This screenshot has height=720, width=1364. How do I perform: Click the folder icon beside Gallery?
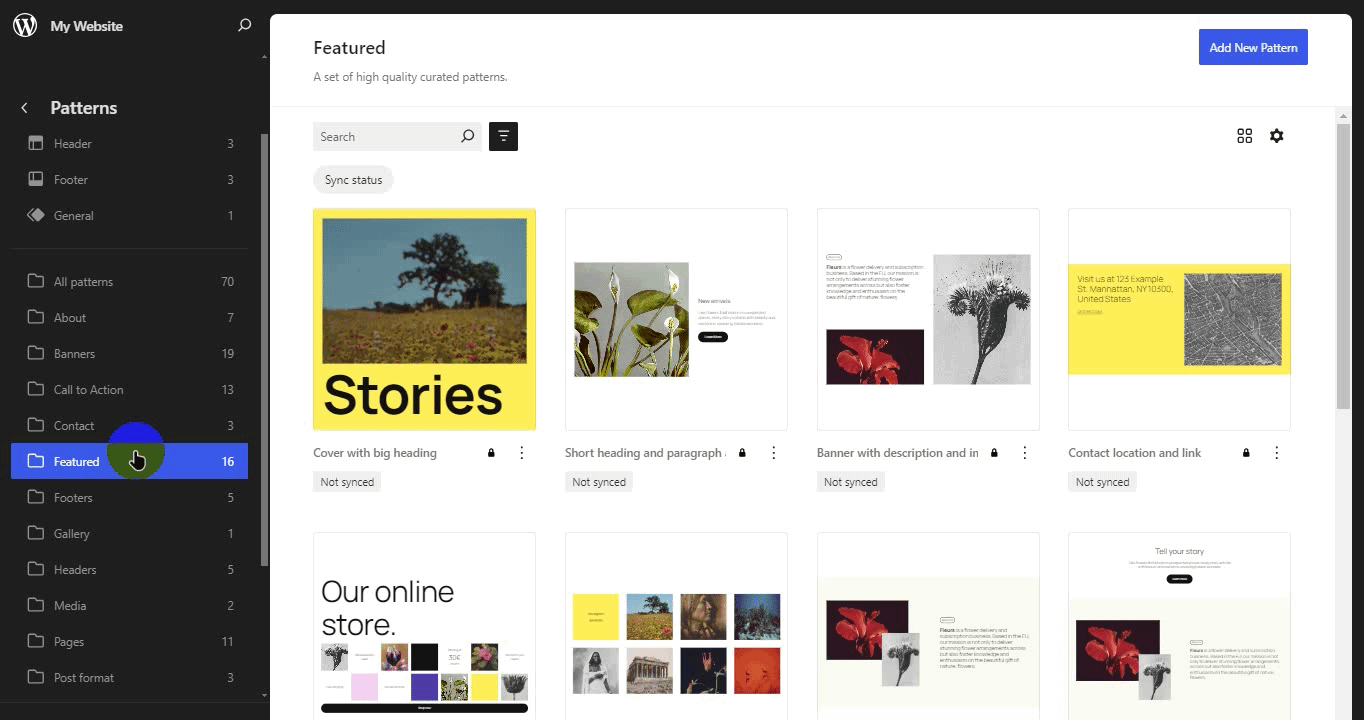(36, 533)
